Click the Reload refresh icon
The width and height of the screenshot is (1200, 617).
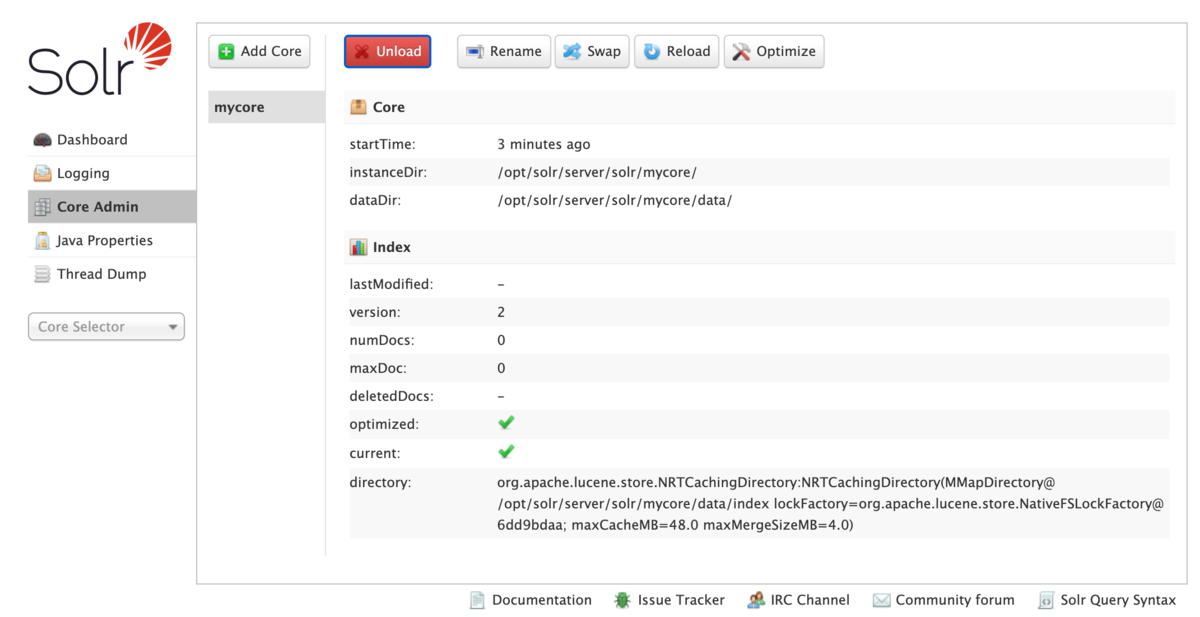652,51
